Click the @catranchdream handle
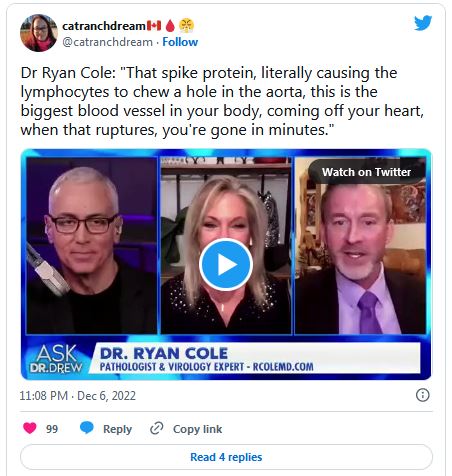 (x=107, y=42)
